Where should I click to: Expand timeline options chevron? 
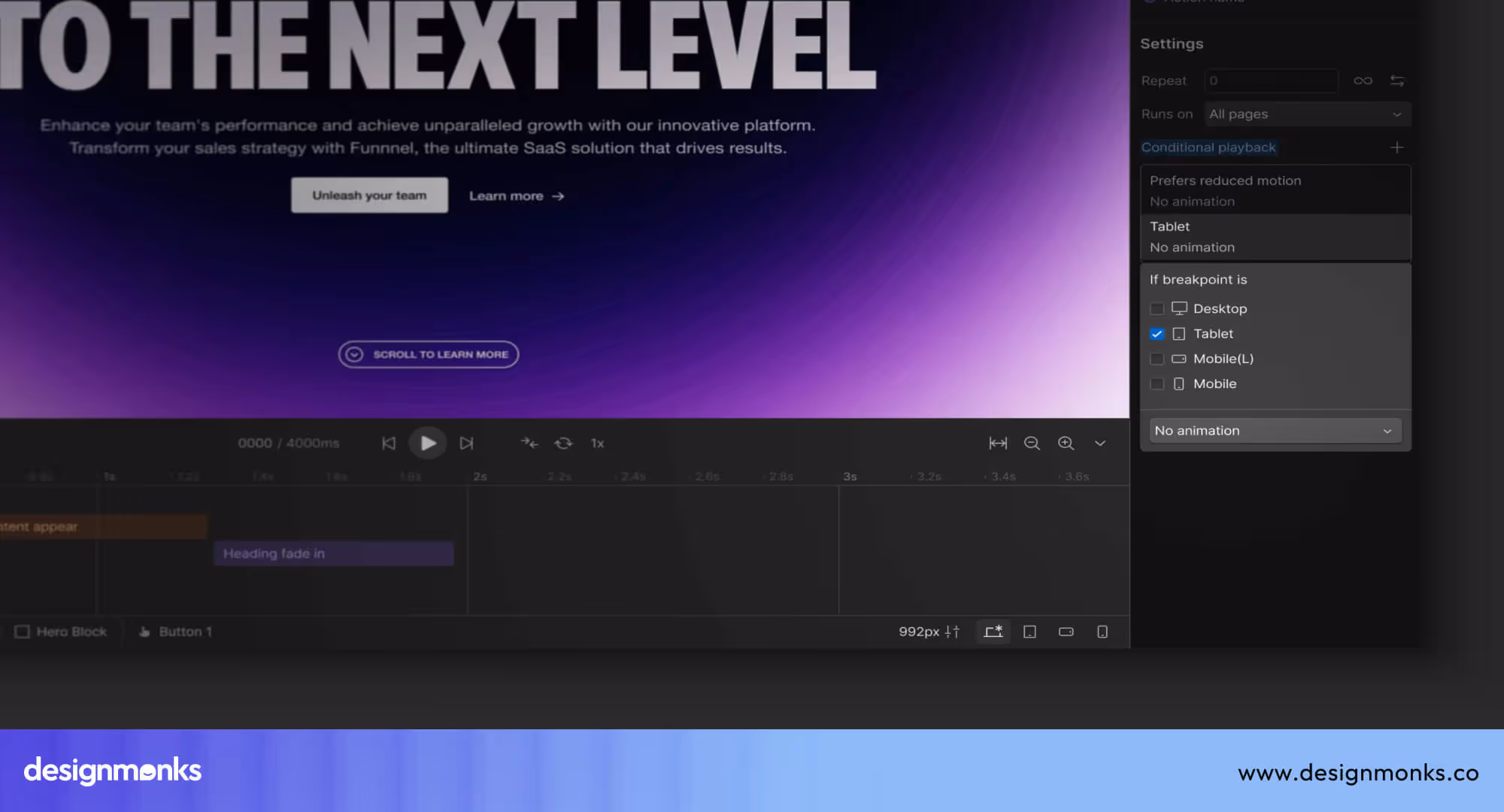pos(1099,444)
